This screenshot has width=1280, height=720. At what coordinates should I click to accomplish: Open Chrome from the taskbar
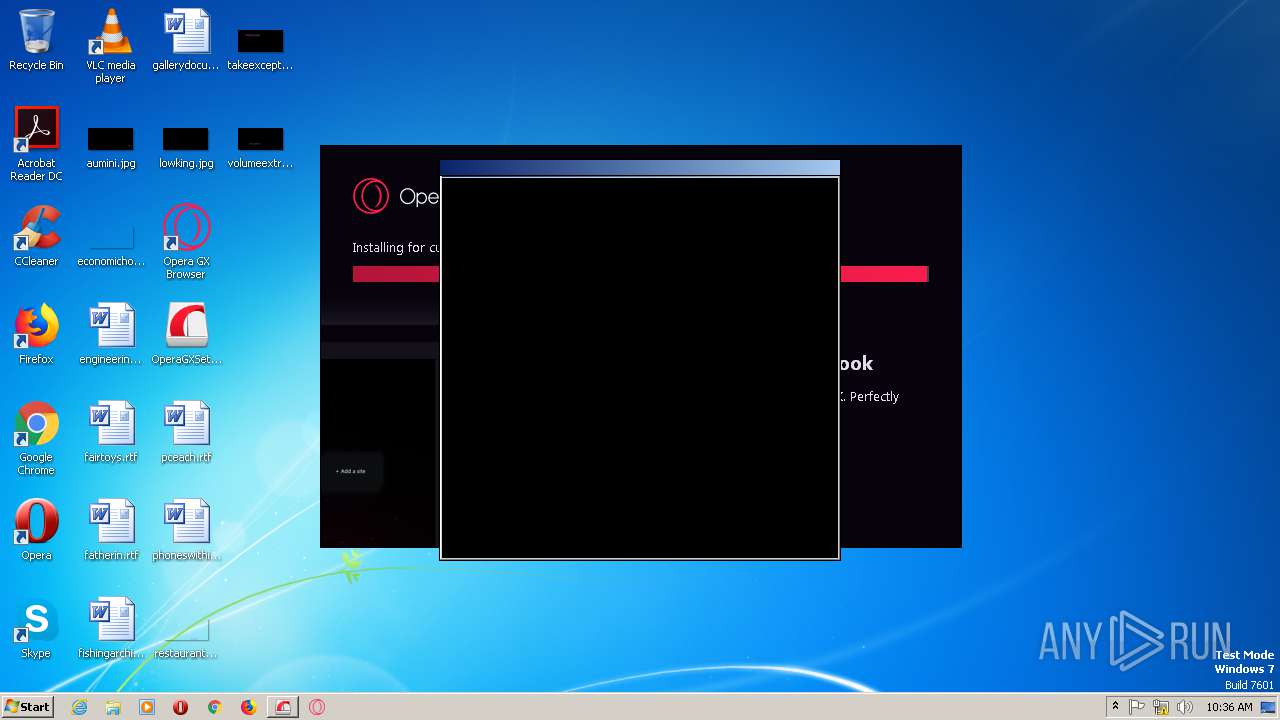(x=214, y=707)
